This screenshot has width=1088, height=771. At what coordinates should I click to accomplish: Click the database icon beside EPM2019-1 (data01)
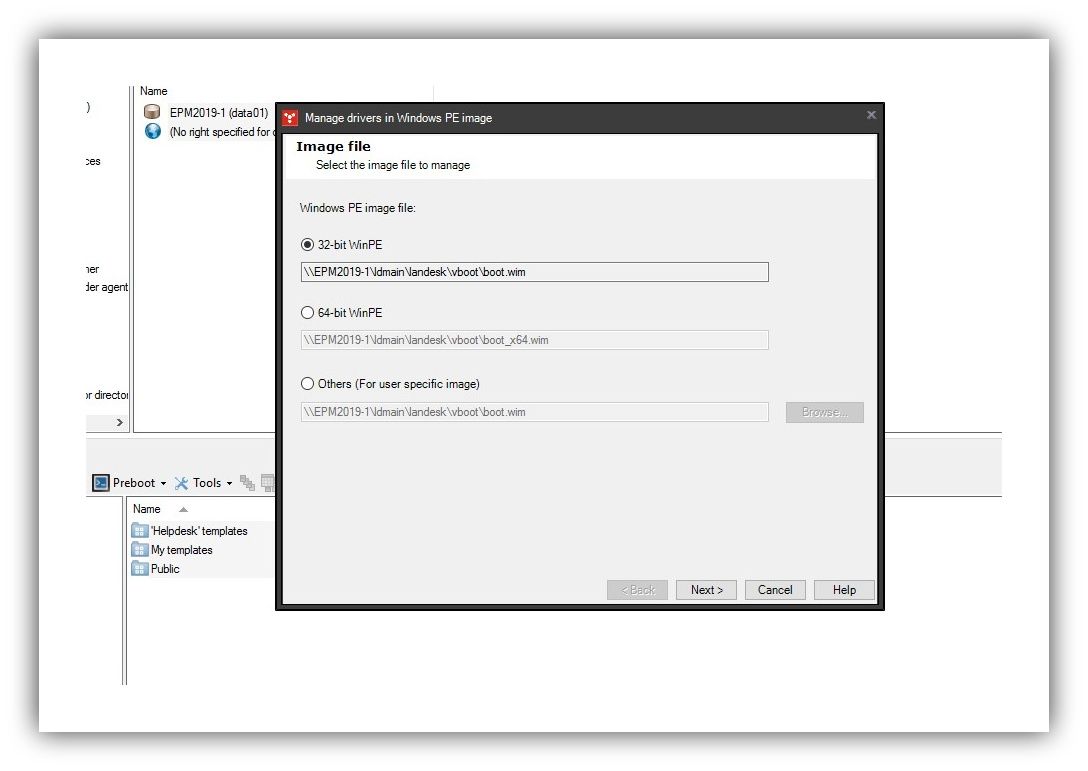(151, 112)
